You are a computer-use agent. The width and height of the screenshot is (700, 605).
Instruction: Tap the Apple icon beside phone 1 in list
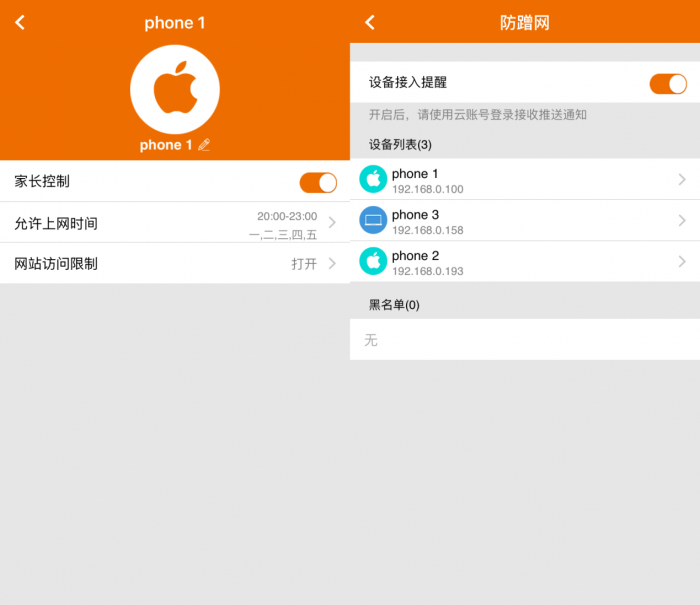(373, 180)
